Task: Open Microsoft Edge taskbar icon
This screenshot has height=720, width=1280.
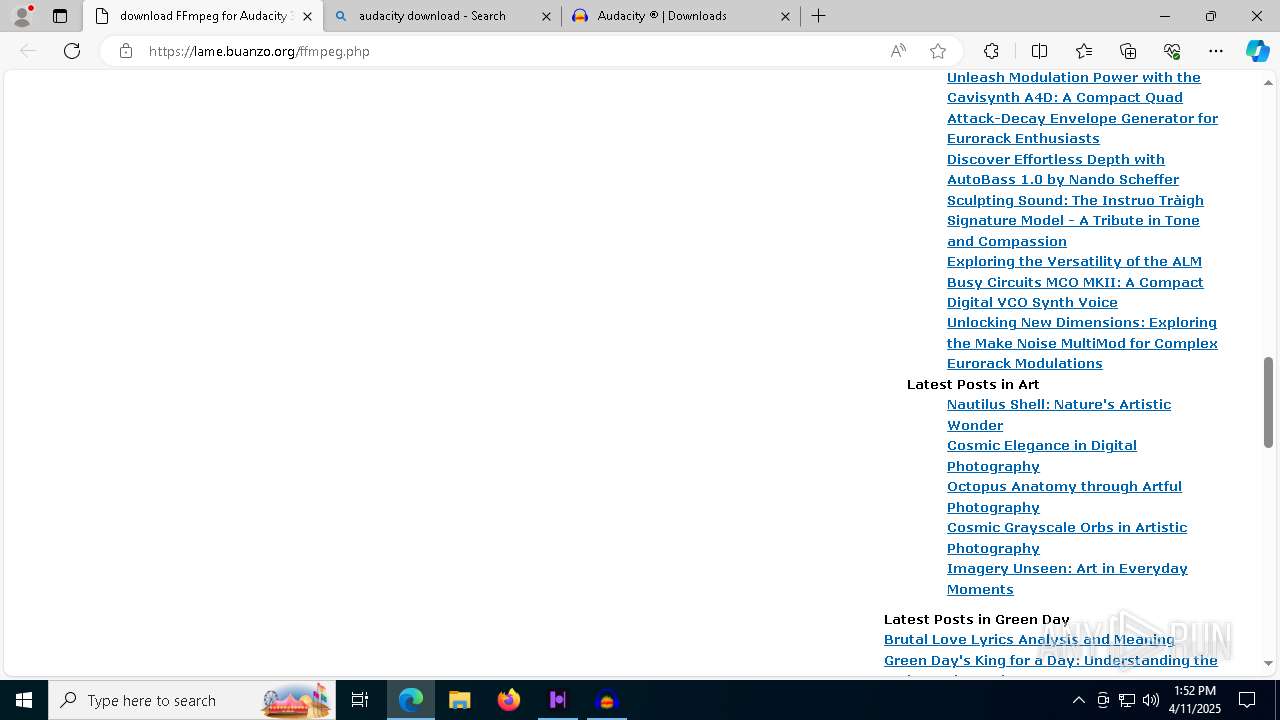Action: [411, 700]
